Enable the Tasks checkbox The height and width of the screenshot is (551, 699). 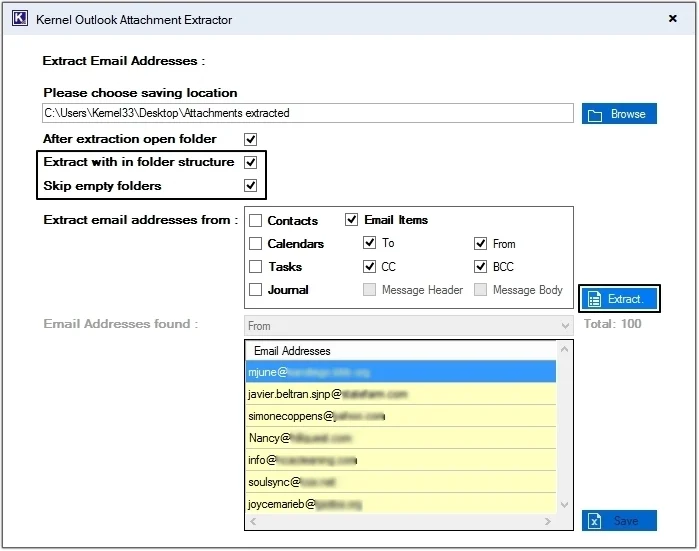point(255,267)
